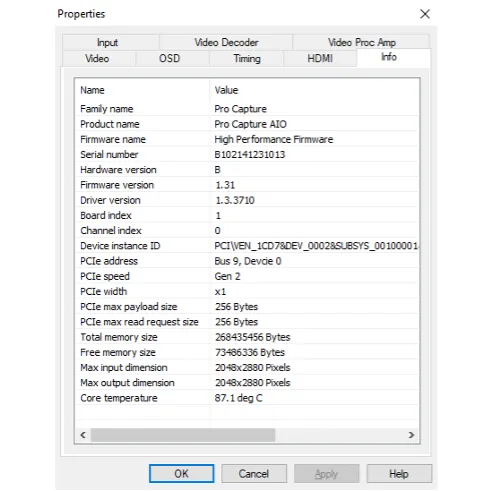
Task: Click the serial value B102141231013
Action: coord(250,154)
